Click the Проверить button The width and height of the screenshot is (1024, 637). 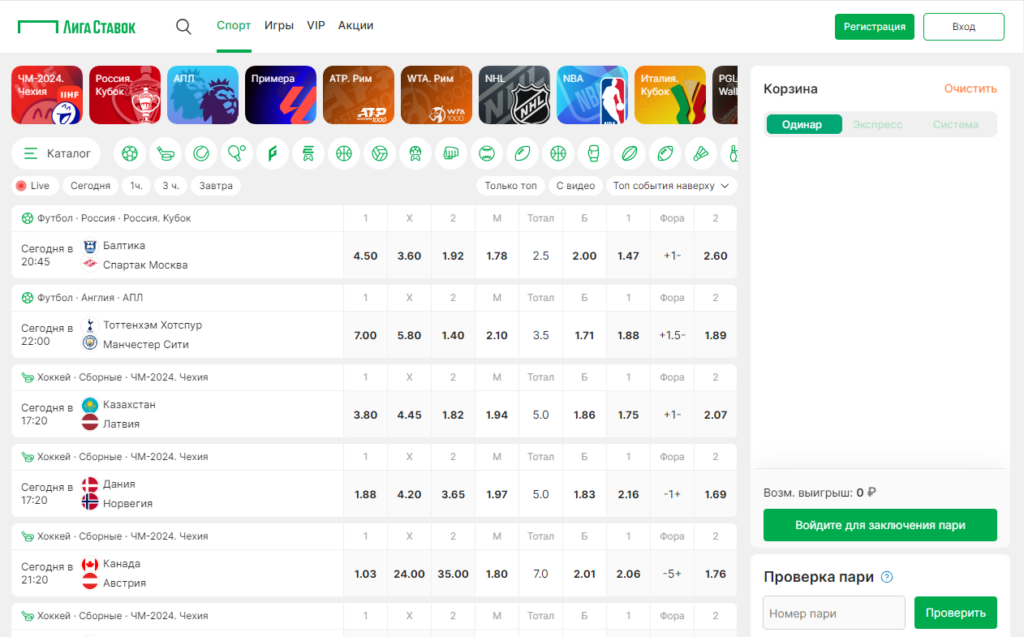[x=955, y=613]
